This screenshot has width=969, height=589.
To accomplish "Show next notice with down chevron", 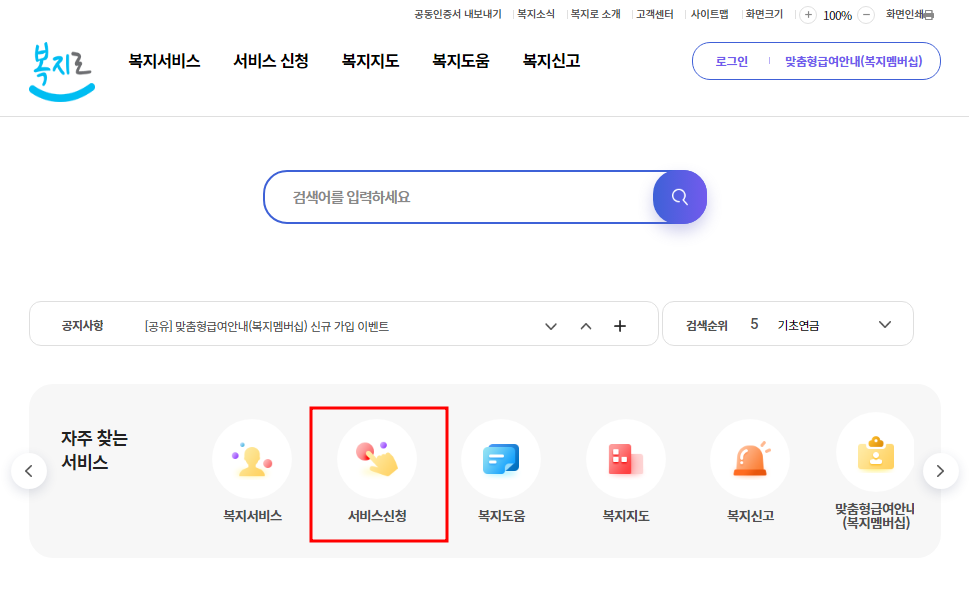I will [x=551, y=326].
